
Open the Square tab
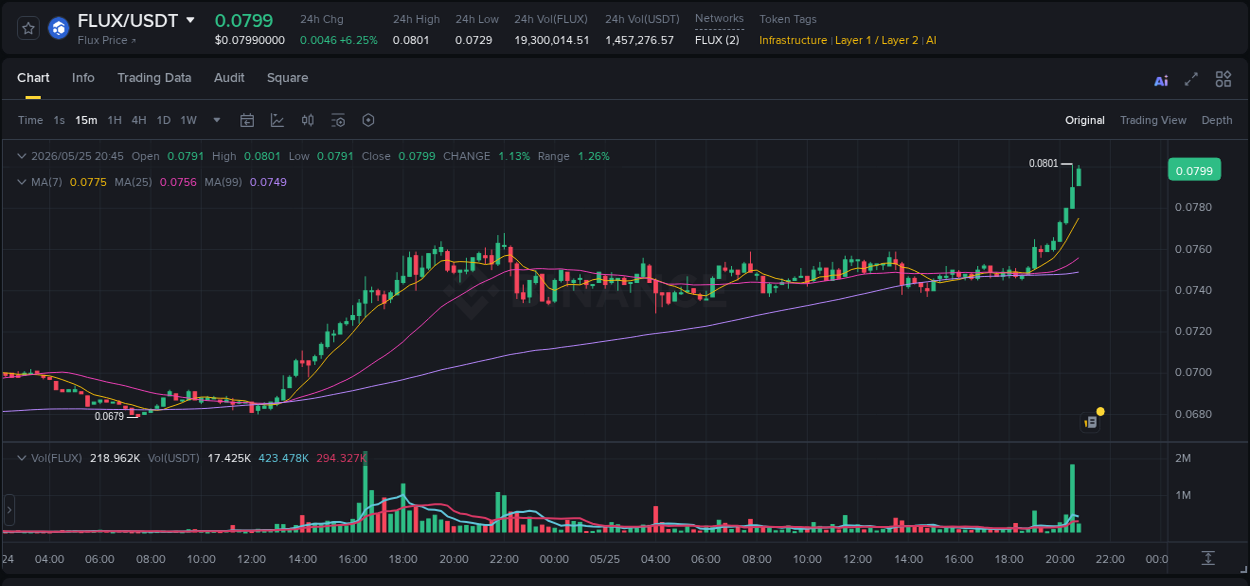click(287, 78)
